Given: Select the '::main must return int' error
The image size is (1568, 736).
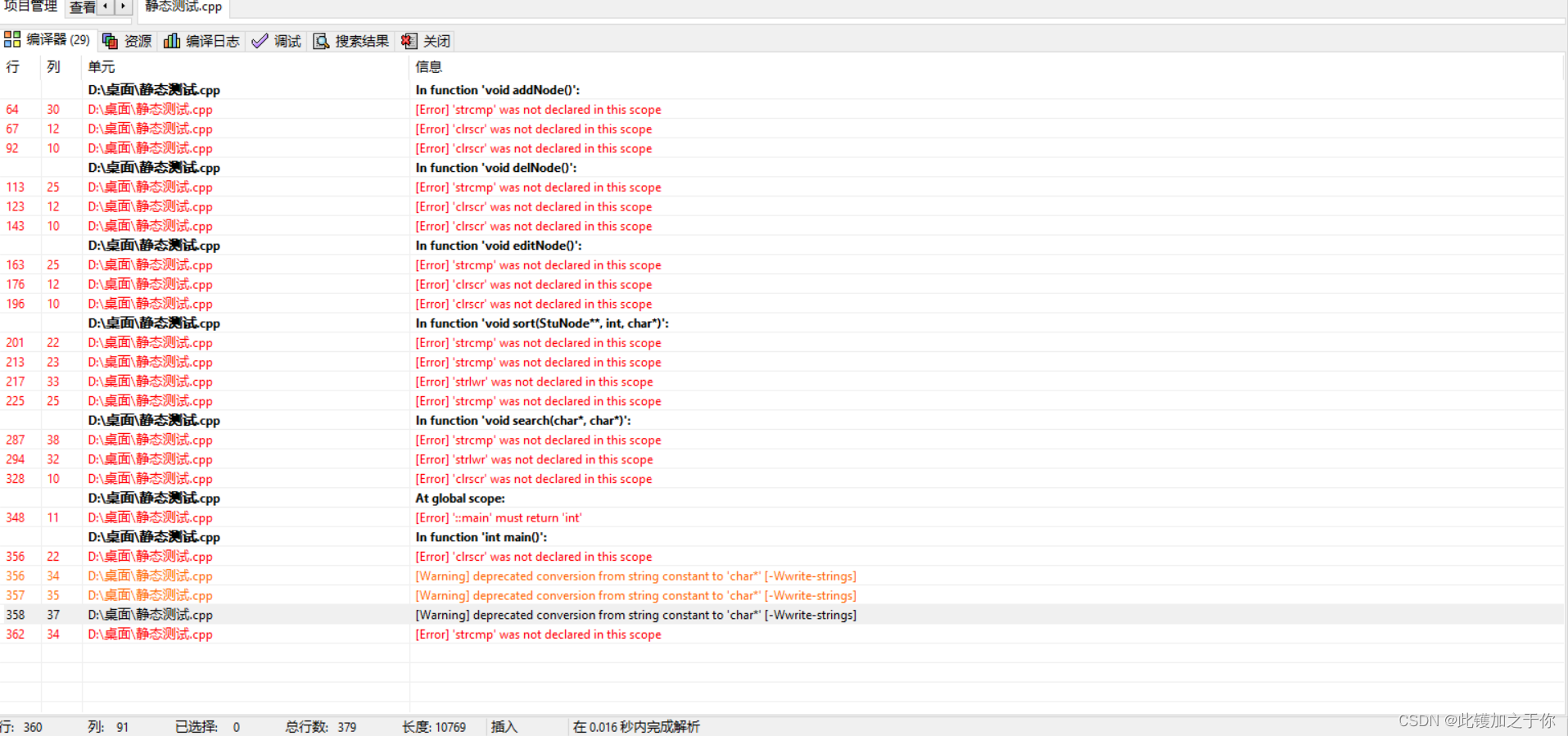Looking at the screenshot, I should (782, 518).
